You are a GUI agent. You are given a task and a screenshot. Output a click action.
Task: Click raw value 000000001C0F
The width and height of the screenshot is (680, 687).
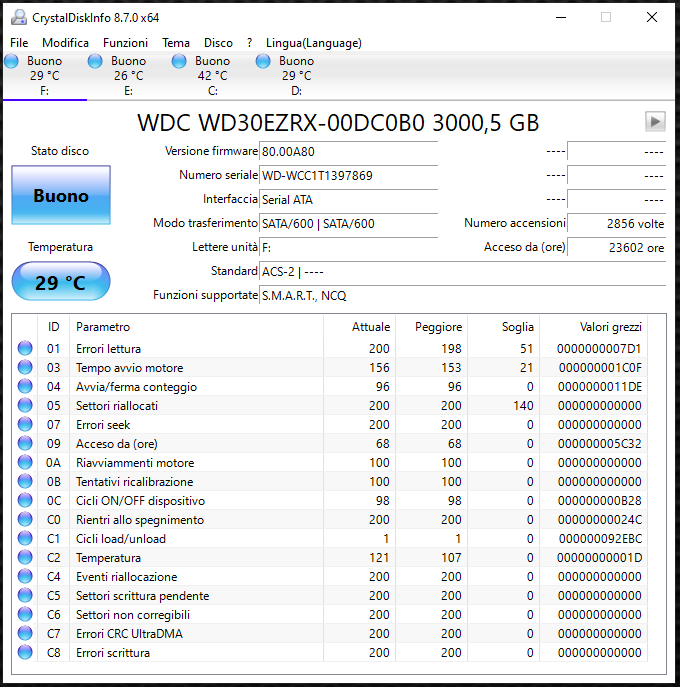coord(600,368)
